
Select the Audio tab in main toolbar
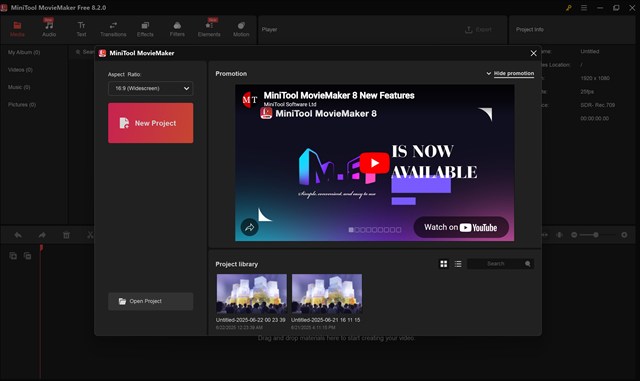pyautogui.click(x=49, y=29)
